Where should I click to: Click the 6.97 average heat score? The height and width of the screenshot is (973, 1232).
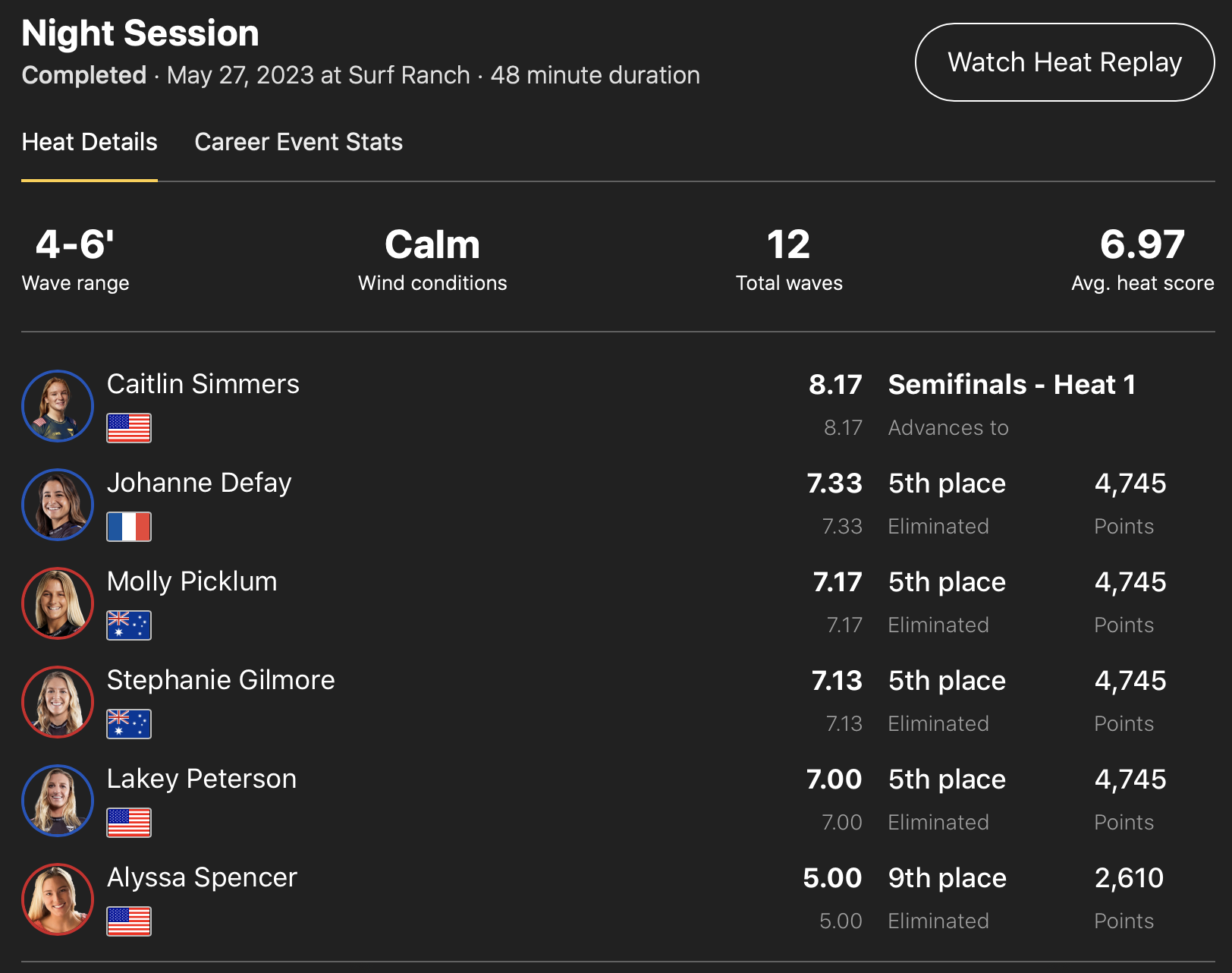(1142, 245)
